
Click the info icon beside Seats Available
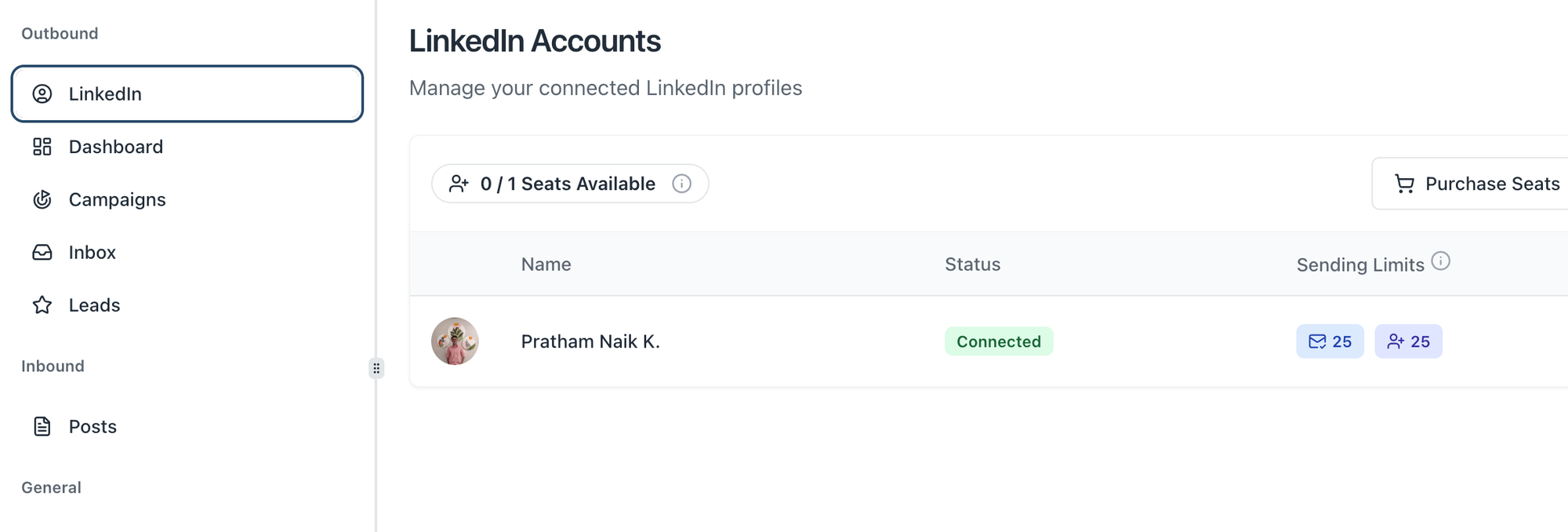pyautogui.click(x=682, y=184)
